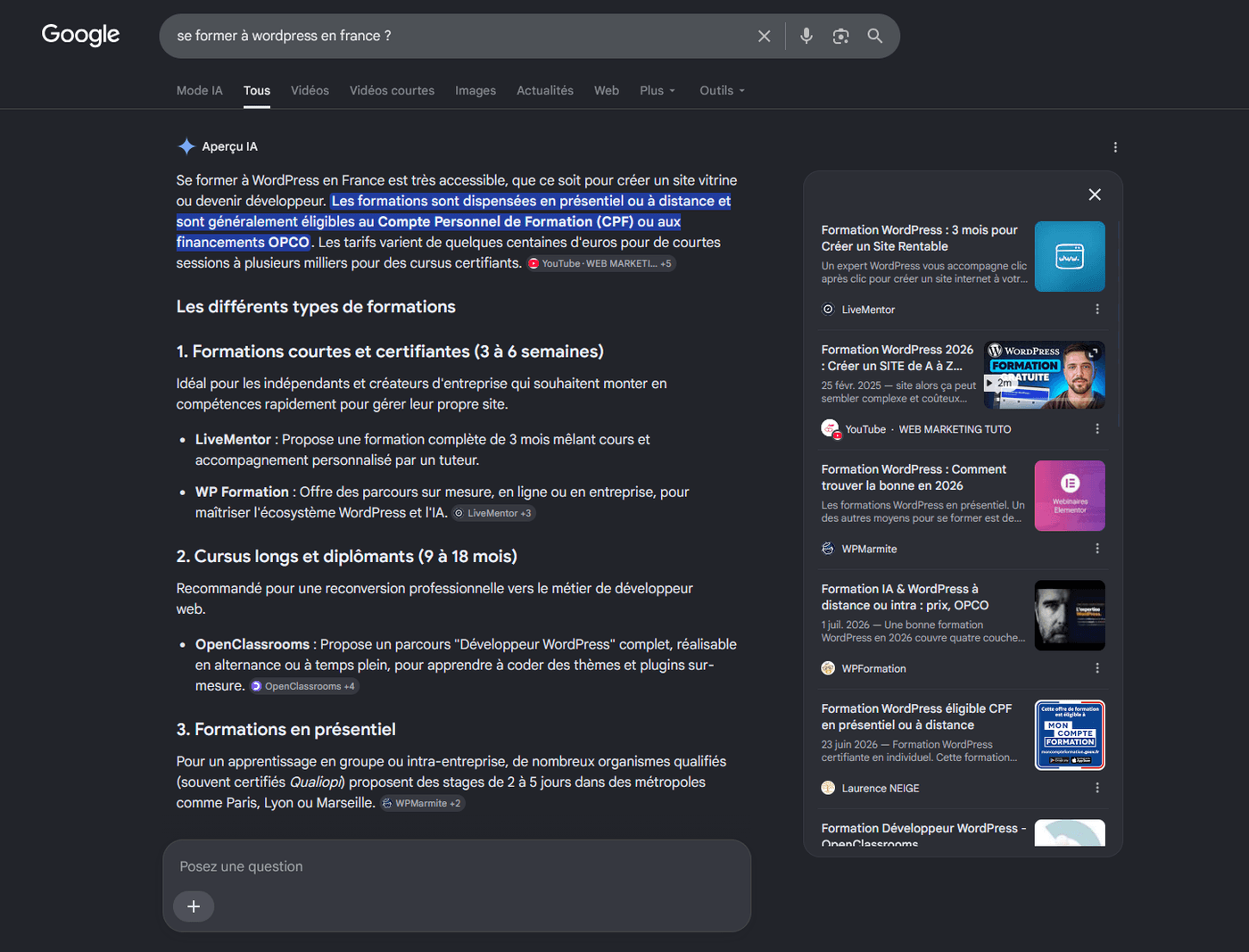Click the LiveMentor result thumbnail
Viewport: 1249px width, 952px height.
click(1070, 256)
